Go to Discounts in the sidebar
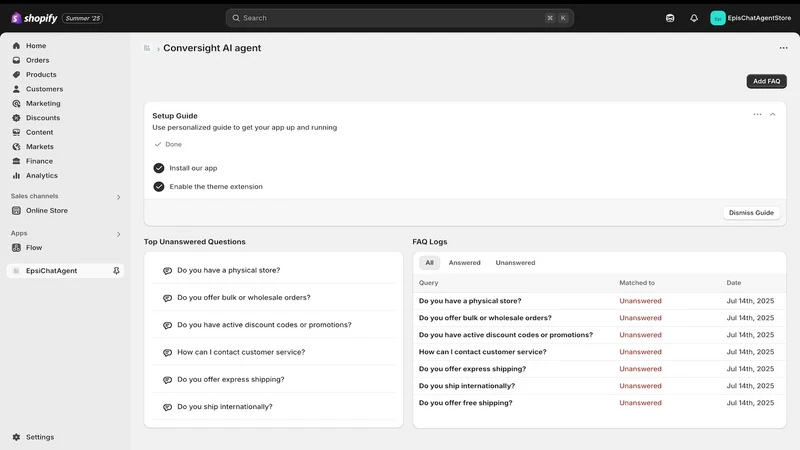 coord(43,117)
